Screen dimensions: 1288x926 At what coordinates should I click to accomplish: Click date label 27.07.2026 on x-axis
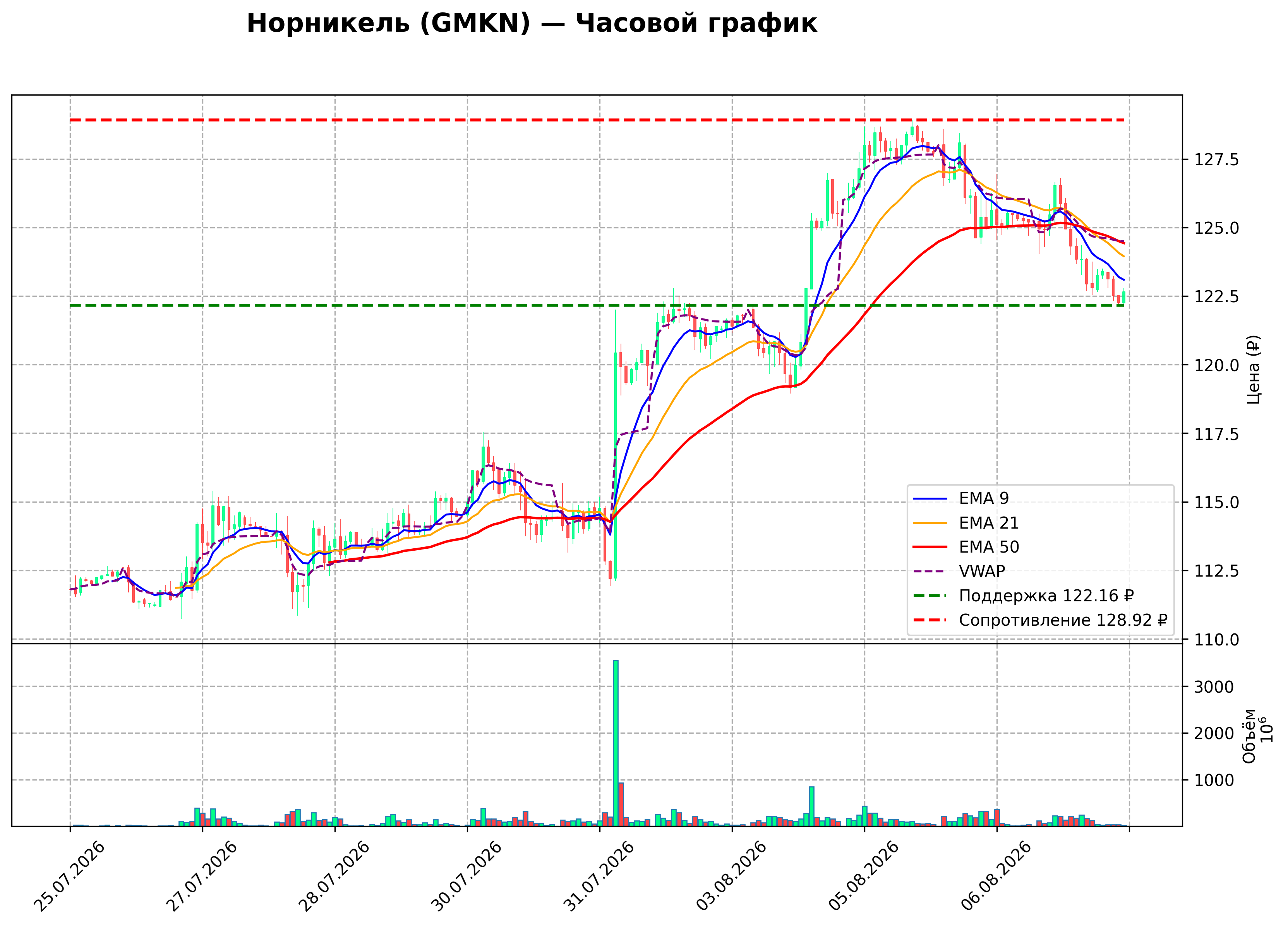pyautogui.click(x=202, y=876)
